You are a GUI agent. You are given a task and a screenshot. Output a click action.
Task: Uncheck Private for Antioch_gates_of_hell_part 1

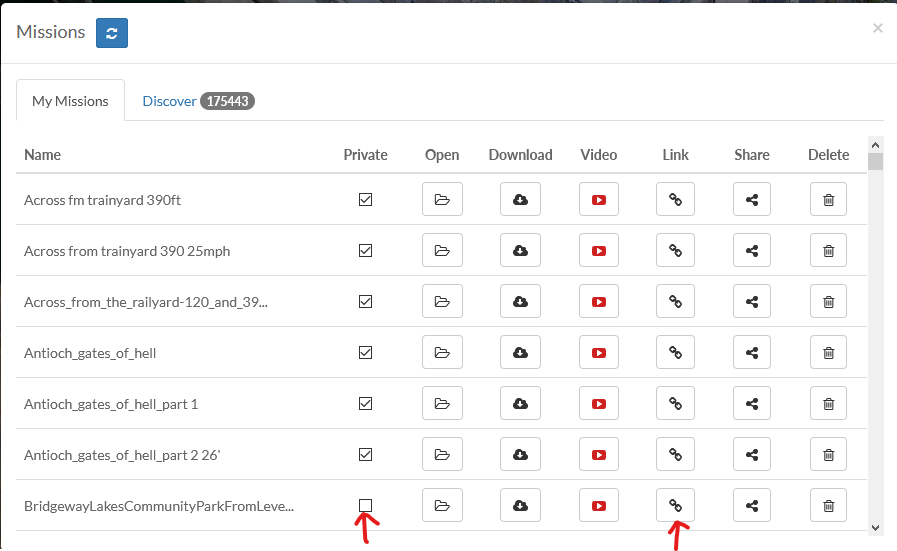click(365, 403)
